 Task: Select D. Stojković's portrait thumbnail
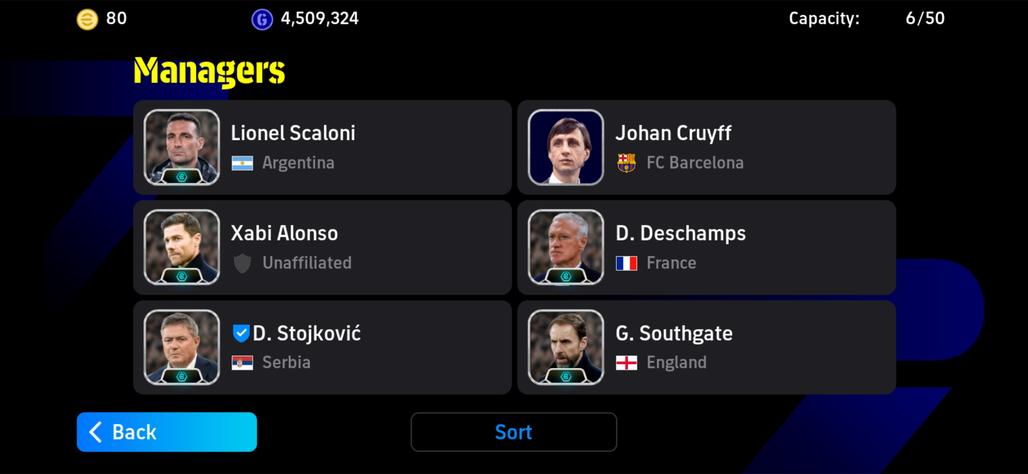(x=182, y=347)
